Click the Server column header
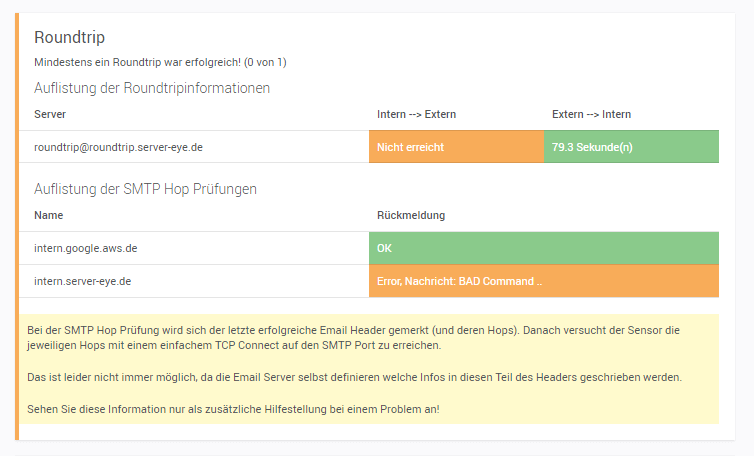754x456 pixels. [50, 114]
